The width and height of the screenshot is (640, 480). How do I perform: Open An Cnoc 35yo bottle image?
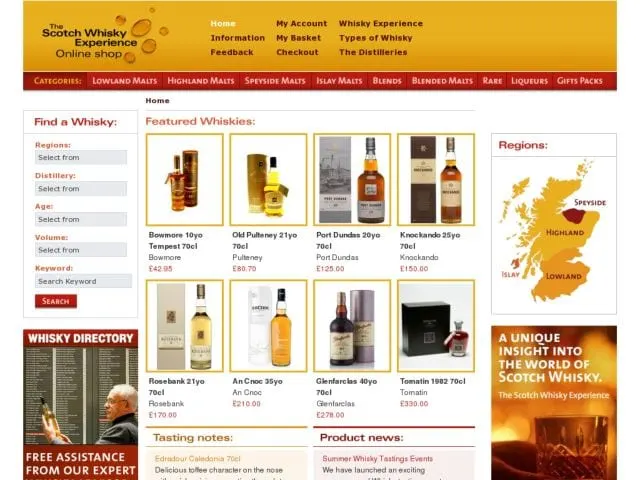pyautogui.click(x=268, y=326)
